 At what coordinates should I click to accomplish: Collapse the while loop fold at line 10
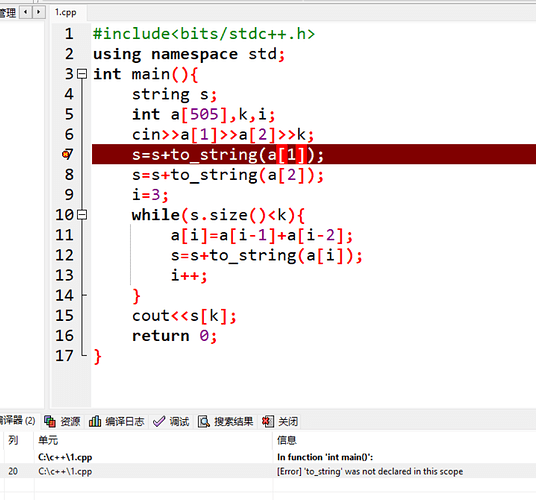pos(82,215)
